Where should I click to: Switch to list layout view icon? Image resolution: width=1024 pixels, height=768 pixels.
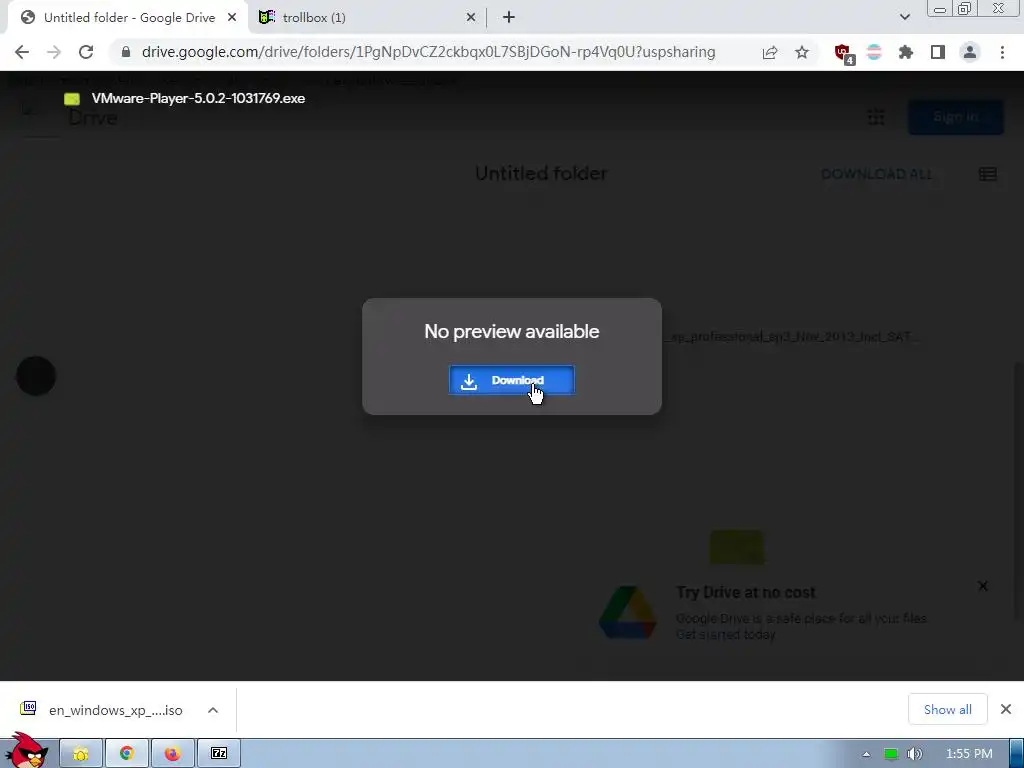point(987,174)
